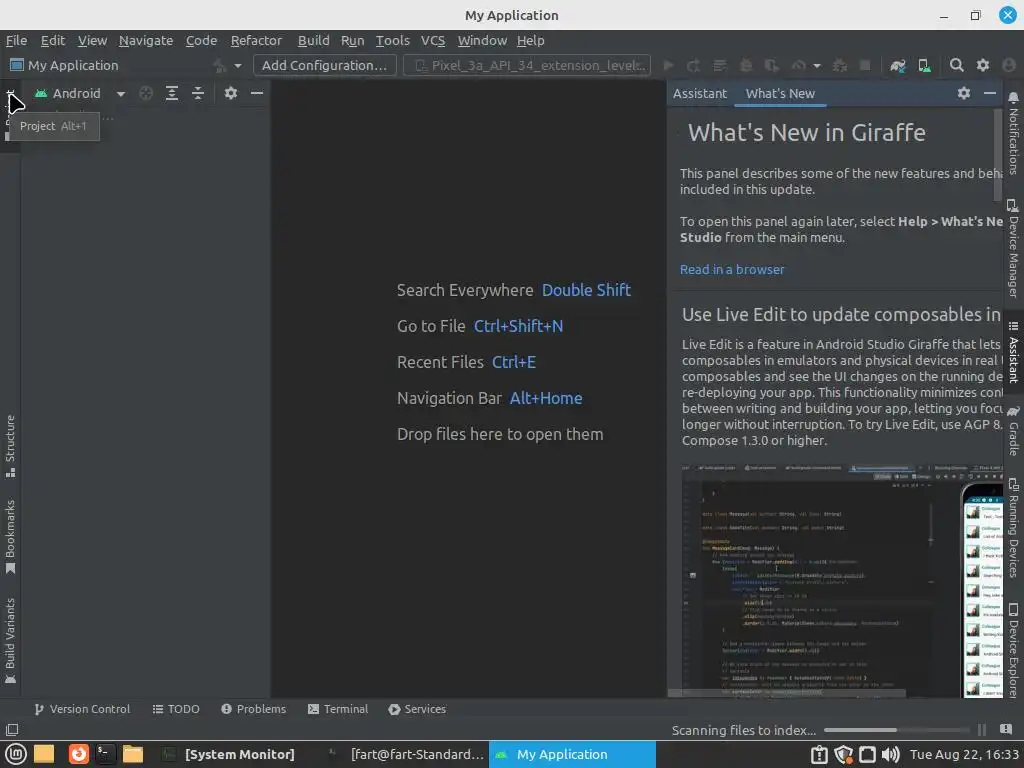Click the Run app play icon
Screen dimensions: 1024x768
(x=668, y=65)
